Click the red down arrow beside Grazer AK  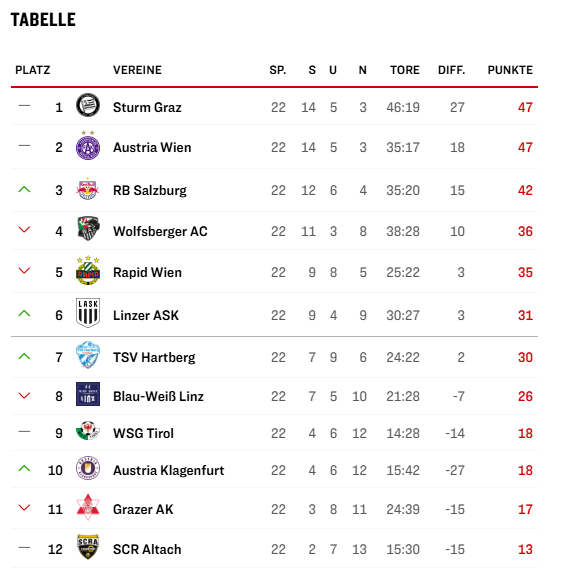(x=24, y=508)
